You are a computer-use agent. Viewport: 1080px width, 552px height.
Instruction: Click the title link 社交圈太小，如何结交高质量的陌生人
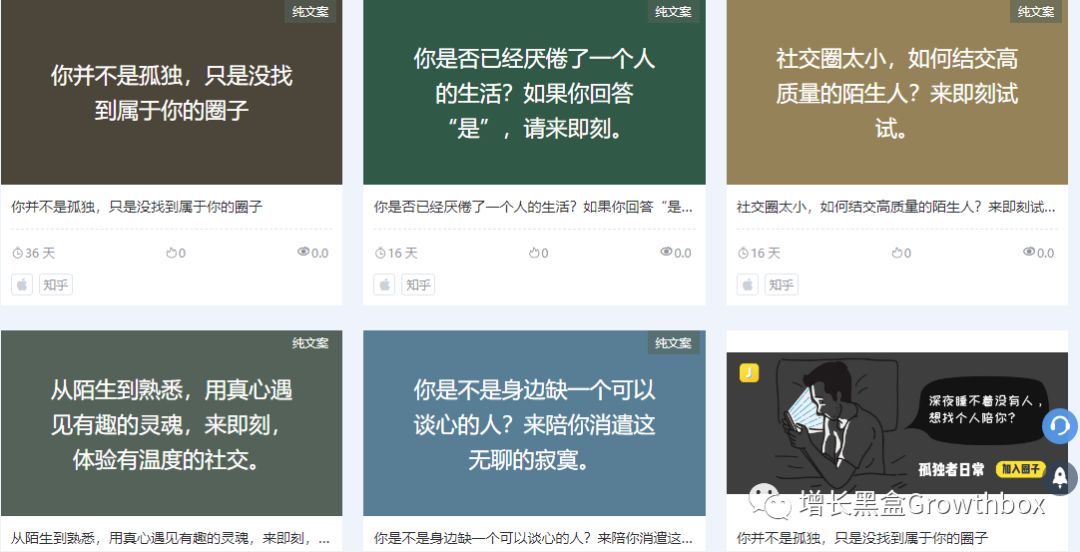[895, 207]
